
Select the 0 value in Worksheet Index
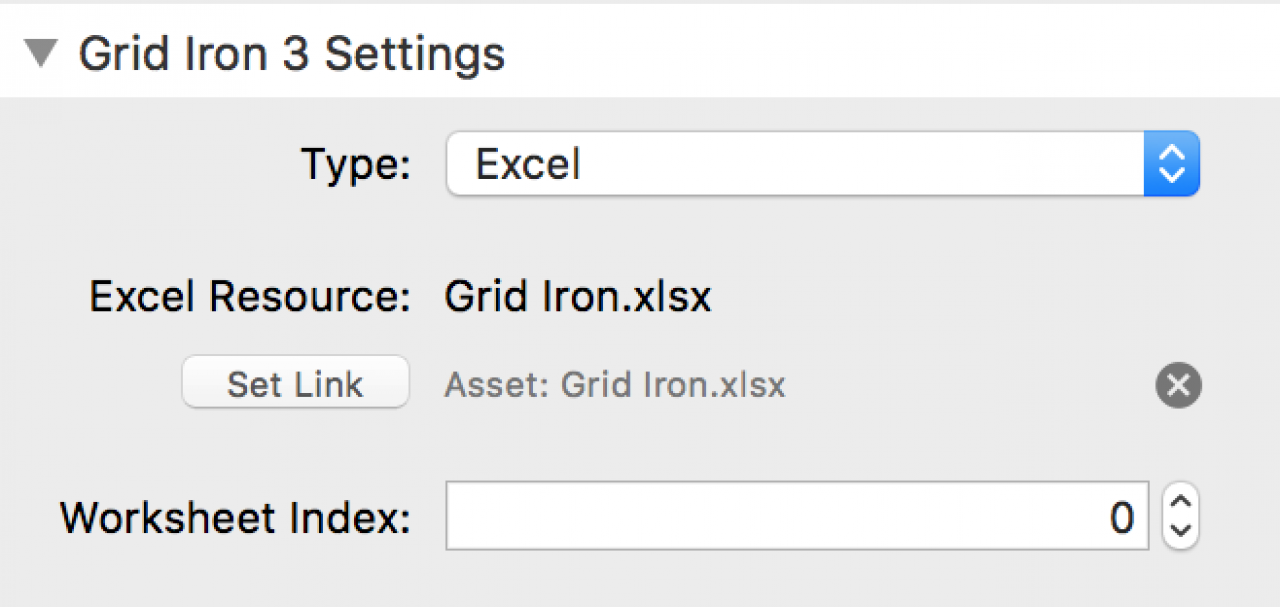pyautogui.click(x=1122, y=518)
